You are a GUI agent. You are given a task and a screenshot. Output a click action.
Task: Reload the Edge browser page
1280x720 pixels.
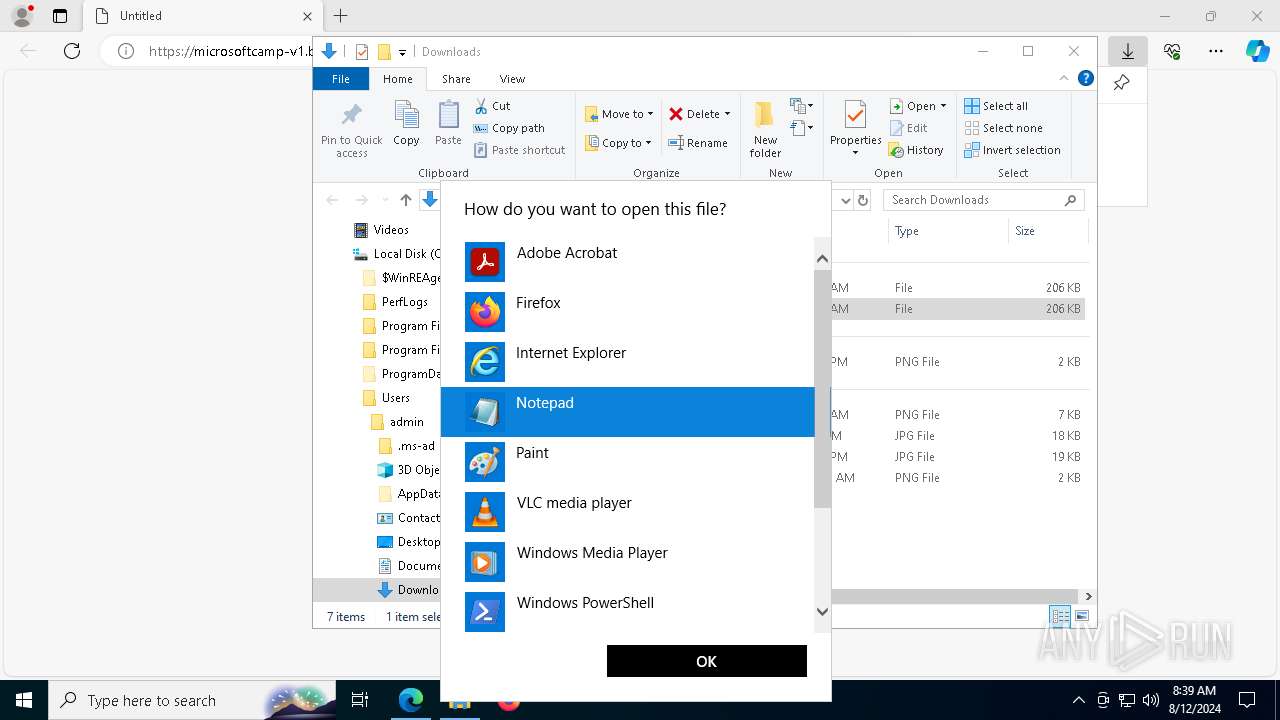(x=72, y=51)
